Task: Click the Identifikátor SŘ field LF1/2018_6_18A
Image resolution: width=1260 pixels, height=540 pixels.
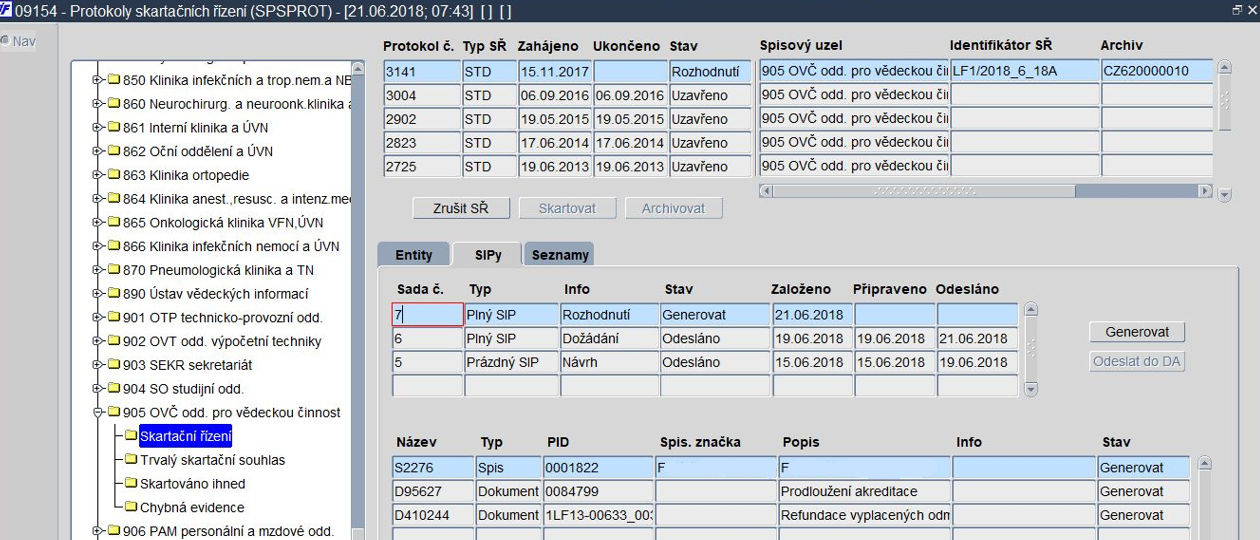Action: click(1024, 72)
